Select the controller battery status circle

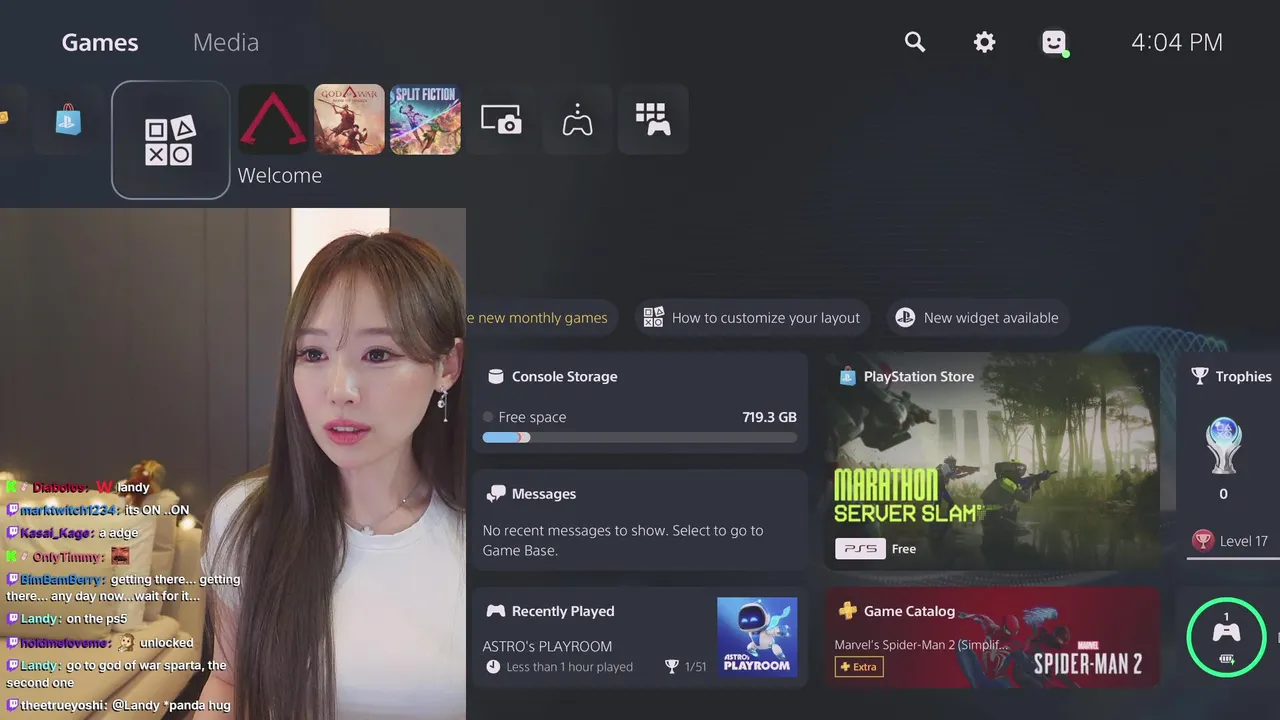coord(1226,637)
